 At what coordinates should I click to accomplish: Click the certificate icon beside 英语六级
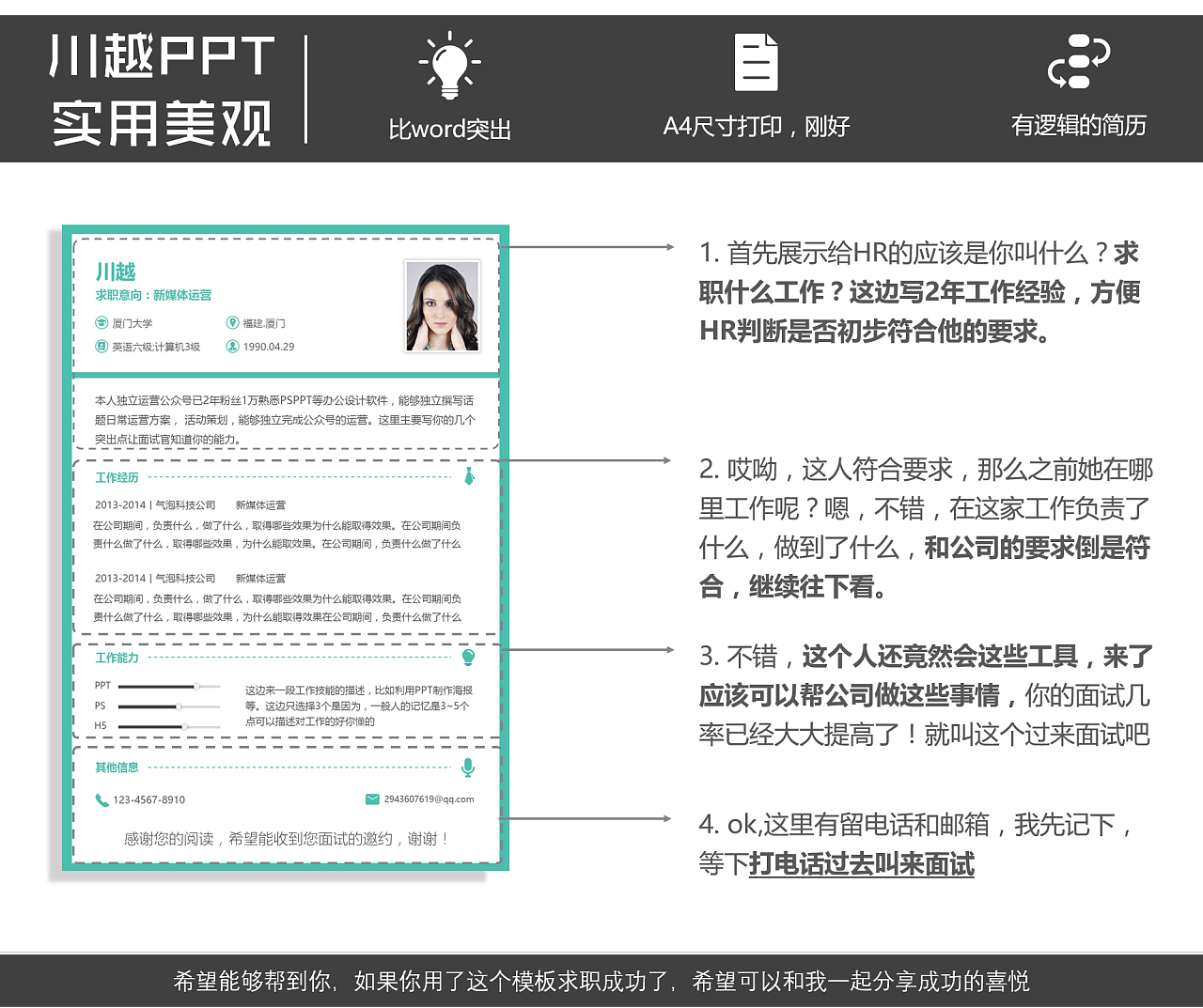tap(102, 347)
